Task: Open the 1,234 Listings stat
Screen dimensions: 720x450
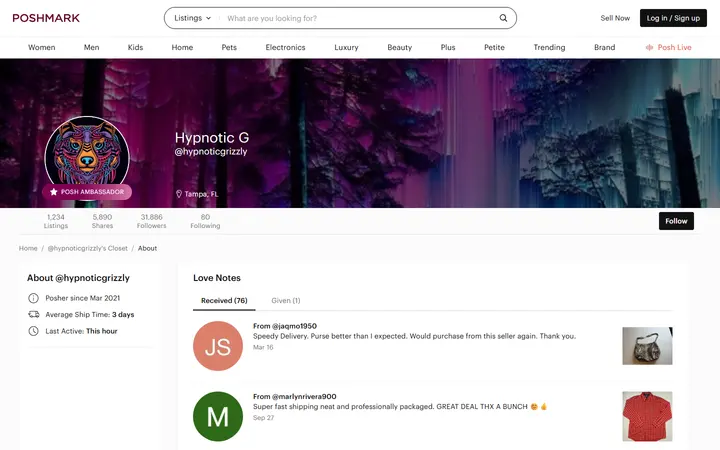Action: pyautogui.click(x=56, y=221)
